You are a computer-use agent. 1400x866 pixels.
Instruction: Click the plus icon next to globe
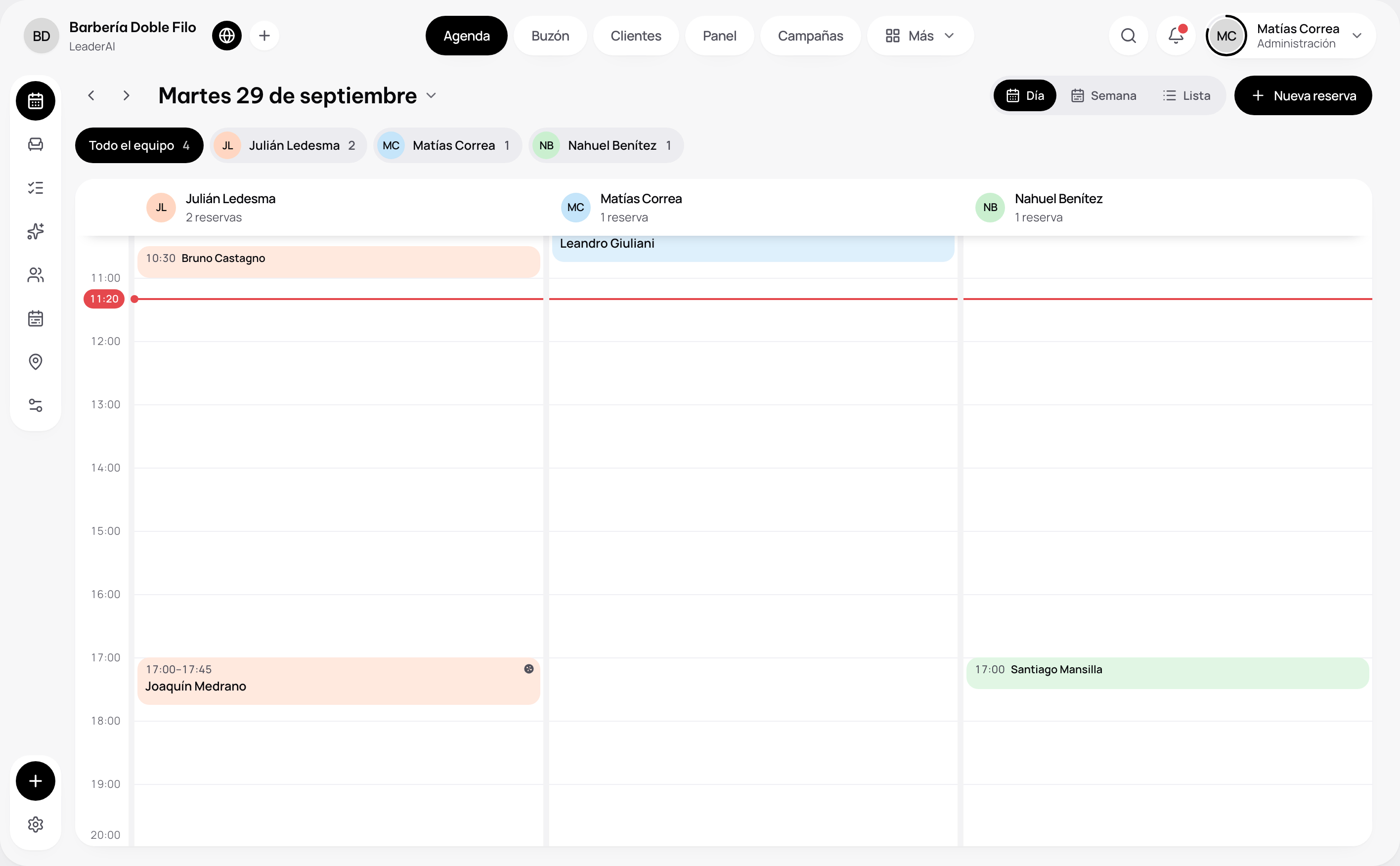[x=264, y=36]
